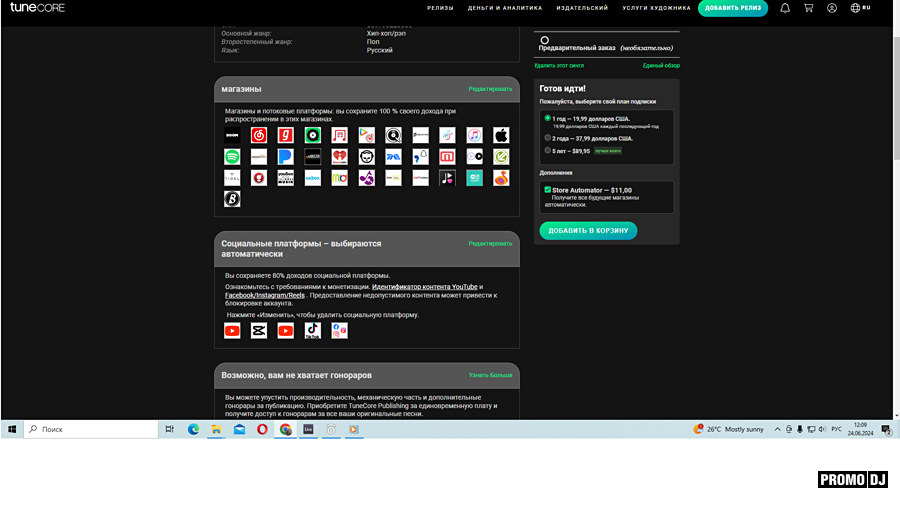Select the Apple store icon
This screenshot has width=900, height=506.
click(501, 134)
